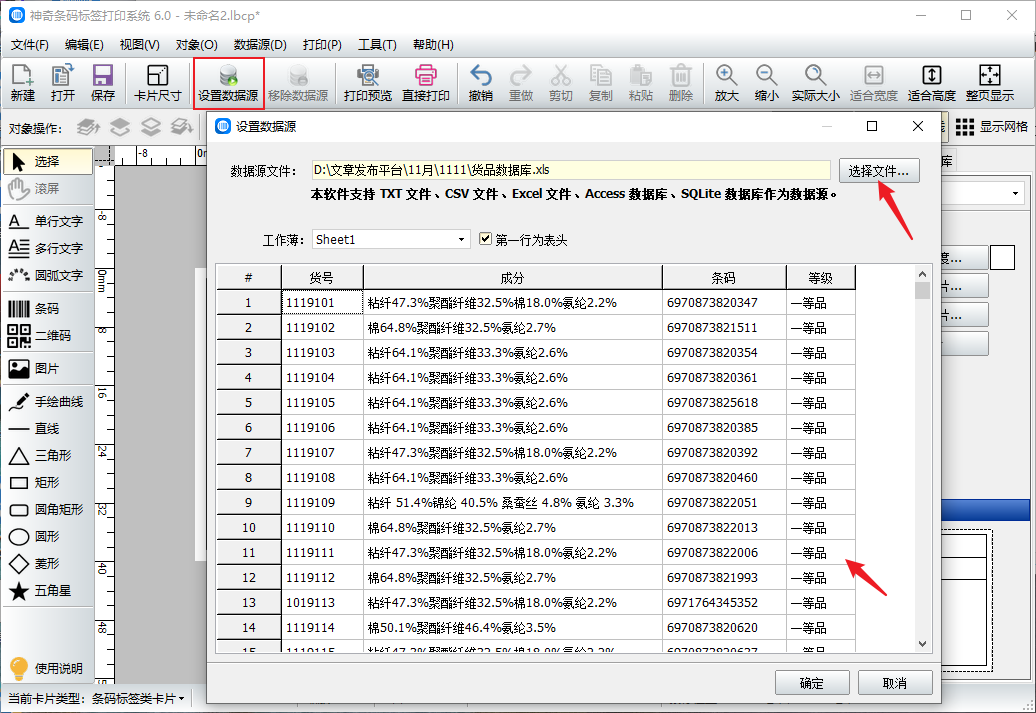Select the 条码 barcode tool
Screen dimensions: 1036x713
(x=48, y=309)
